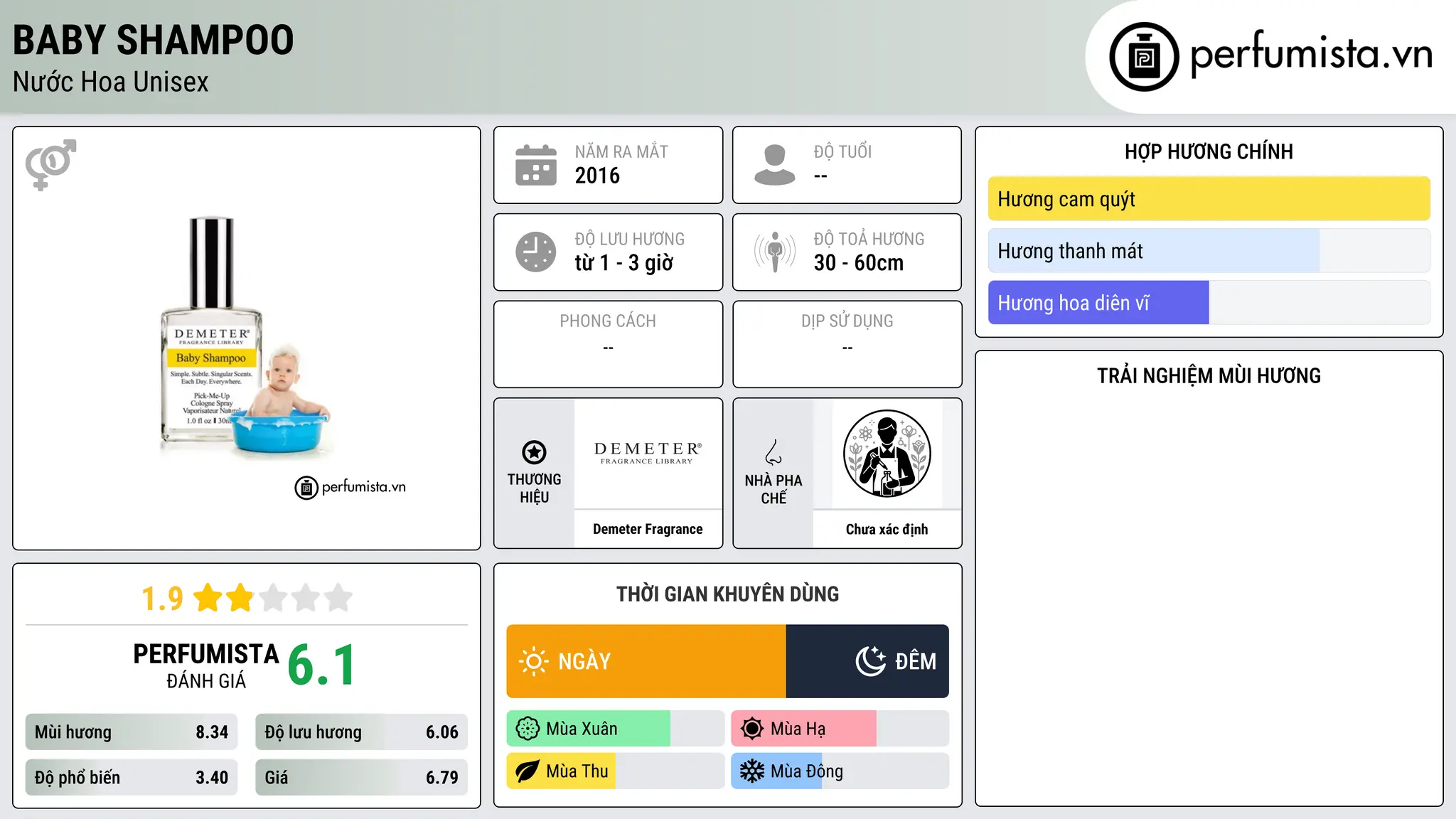This screenshot has width=1456, height=819.
Task: Click the fifth empty rating star
Action: pos(338,598)
